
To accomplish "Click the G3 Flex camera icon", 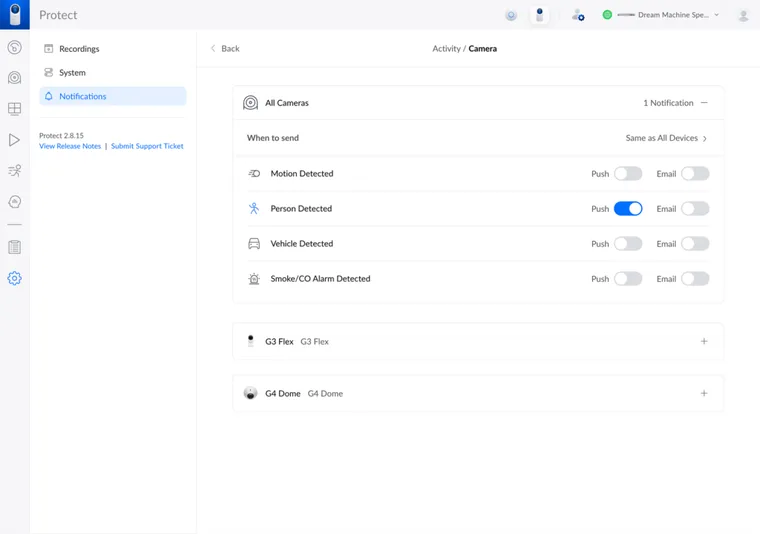I will [x=251, y=341].
